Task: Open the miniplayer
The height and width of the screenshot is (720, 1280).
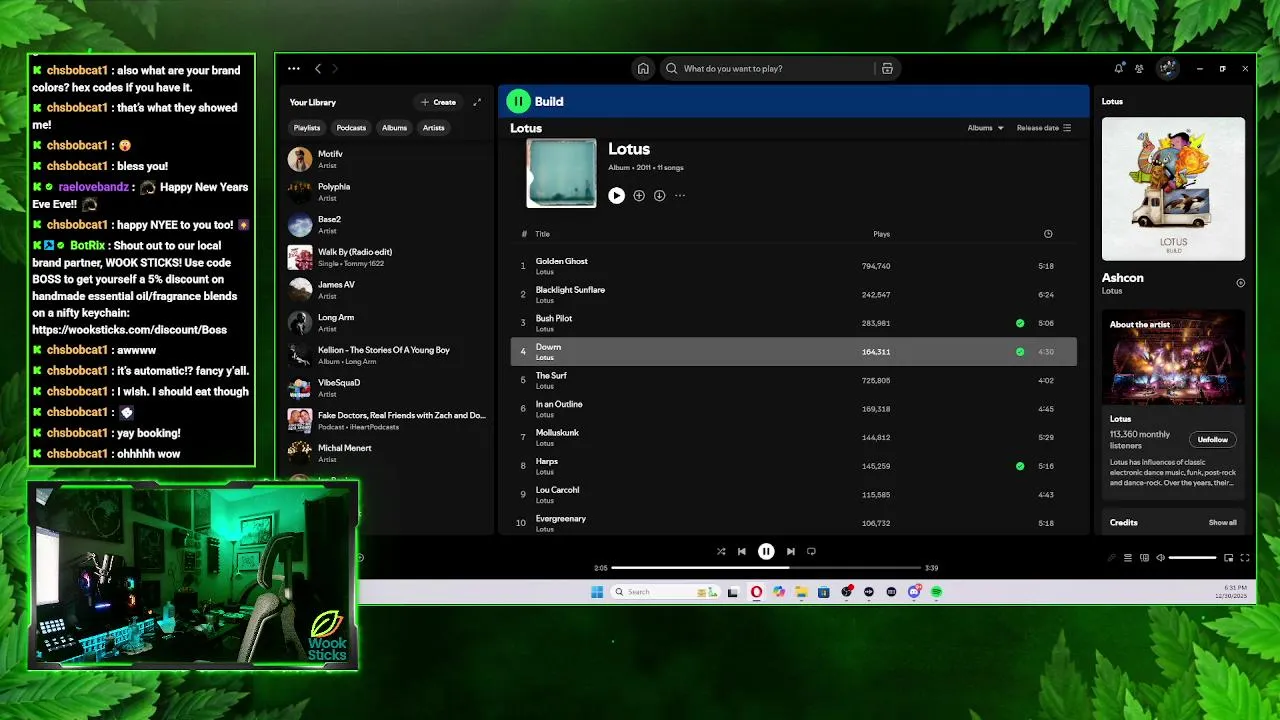Action: point(1229,558)
